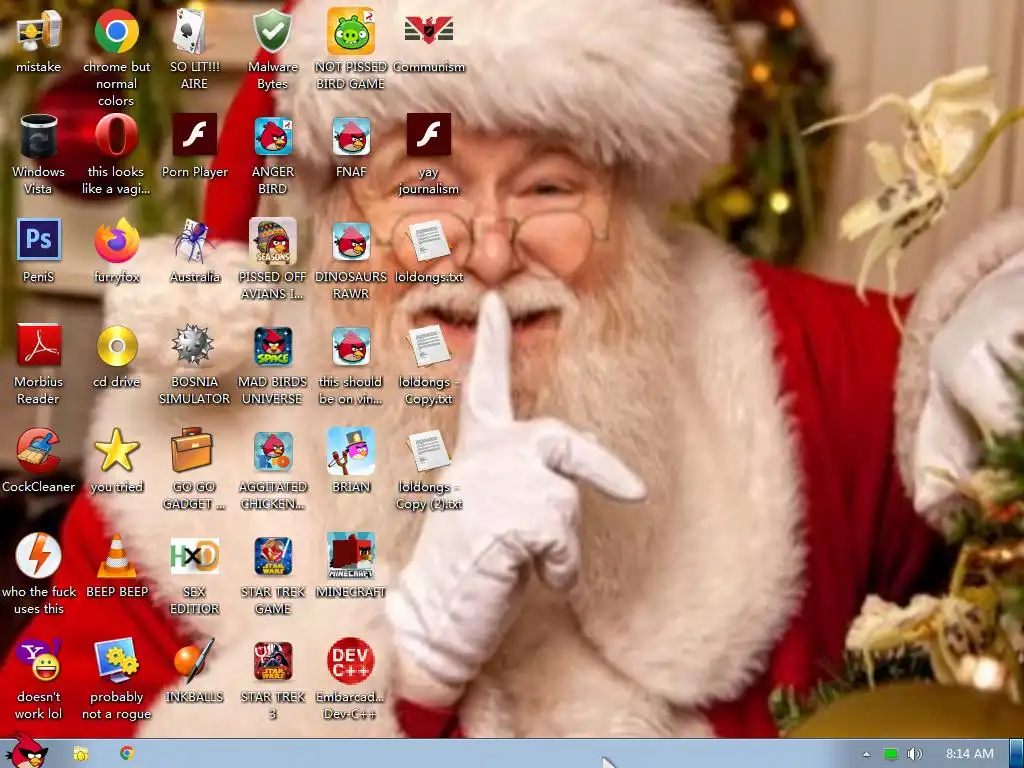Select the 'doesn't work lol' Yahoo icon
Viewport: 1024px width, 768px height.
[39, 660]
